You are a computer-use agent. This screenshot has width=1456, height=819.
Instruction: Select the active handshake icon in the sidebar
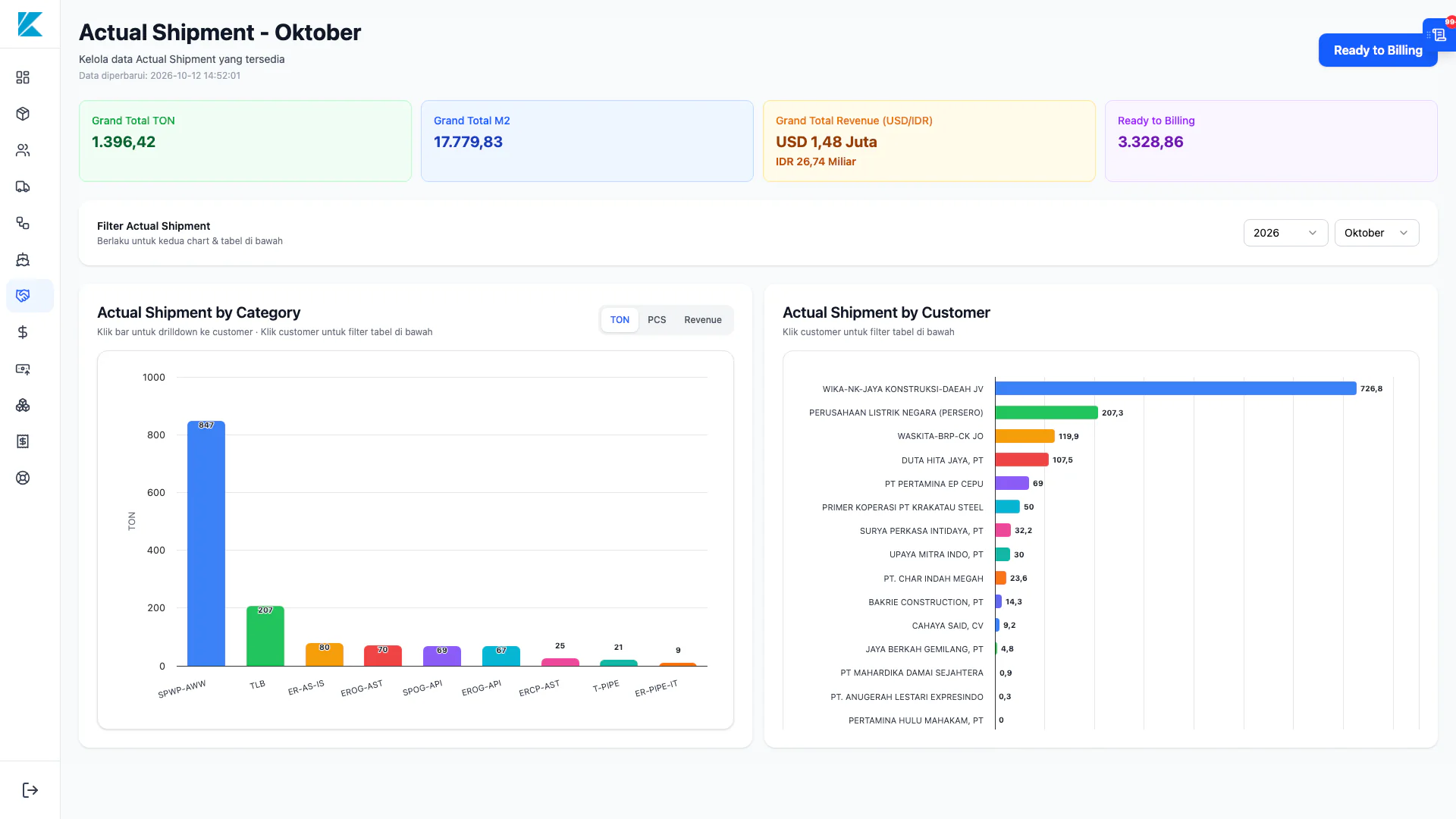23,296
